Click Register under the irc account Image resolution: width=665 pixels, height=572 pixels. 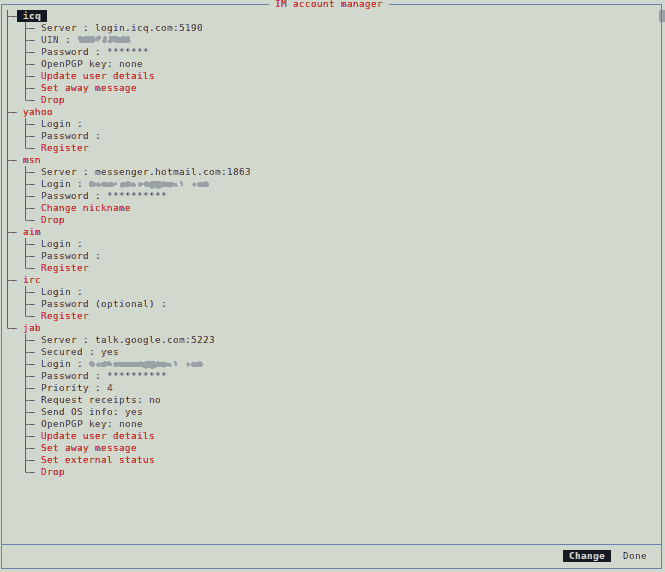64,316
